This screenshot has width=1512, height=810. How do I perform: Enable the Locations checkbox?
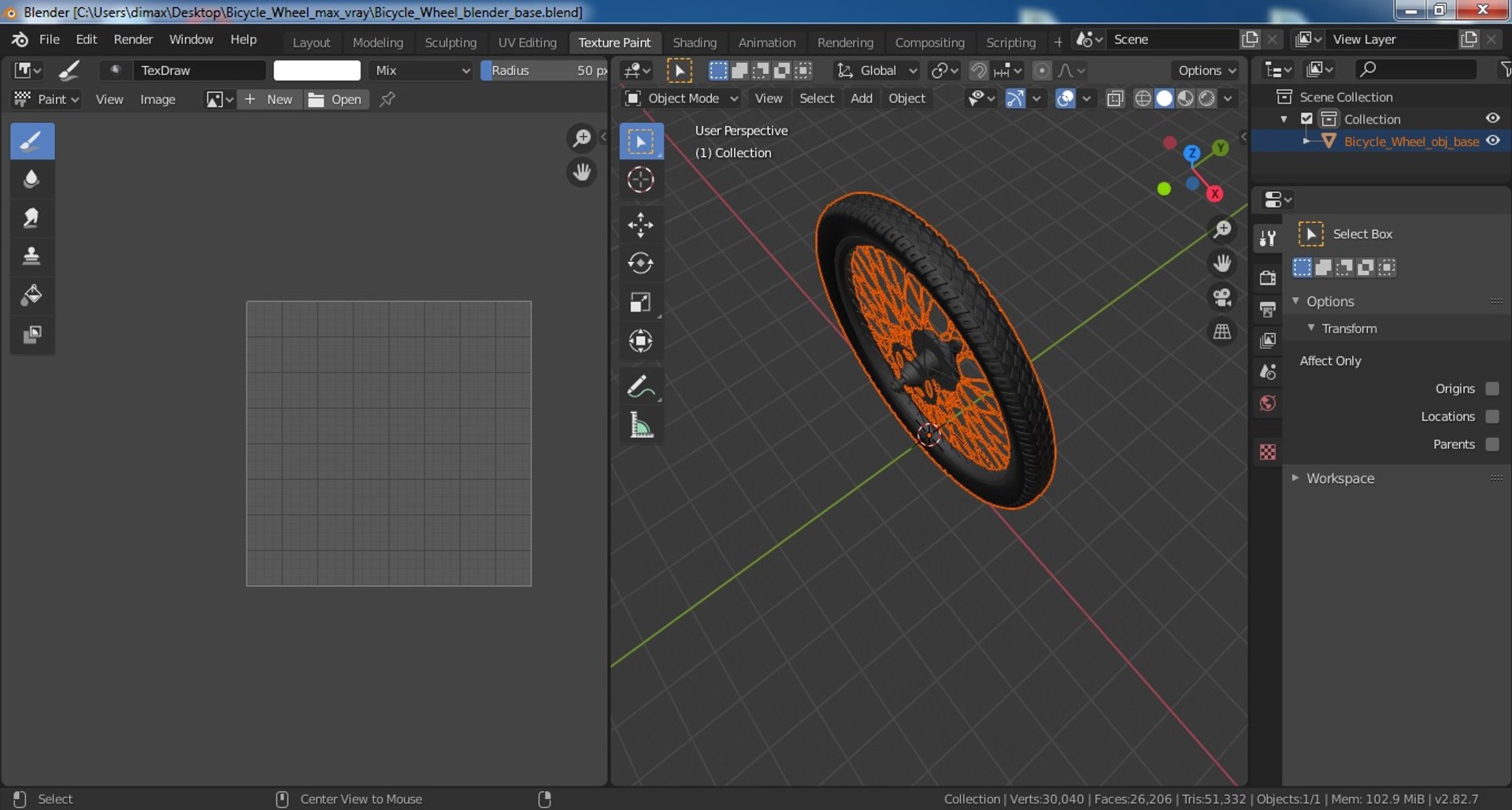coord(1492,416)
